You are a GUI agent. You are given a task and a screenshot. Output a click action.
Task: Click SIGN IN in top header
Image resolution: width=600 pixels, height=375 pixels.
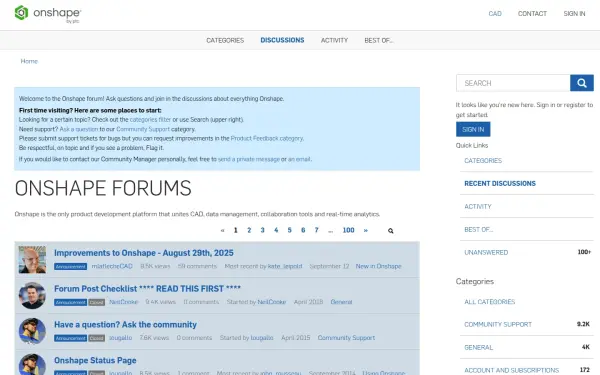574,14
